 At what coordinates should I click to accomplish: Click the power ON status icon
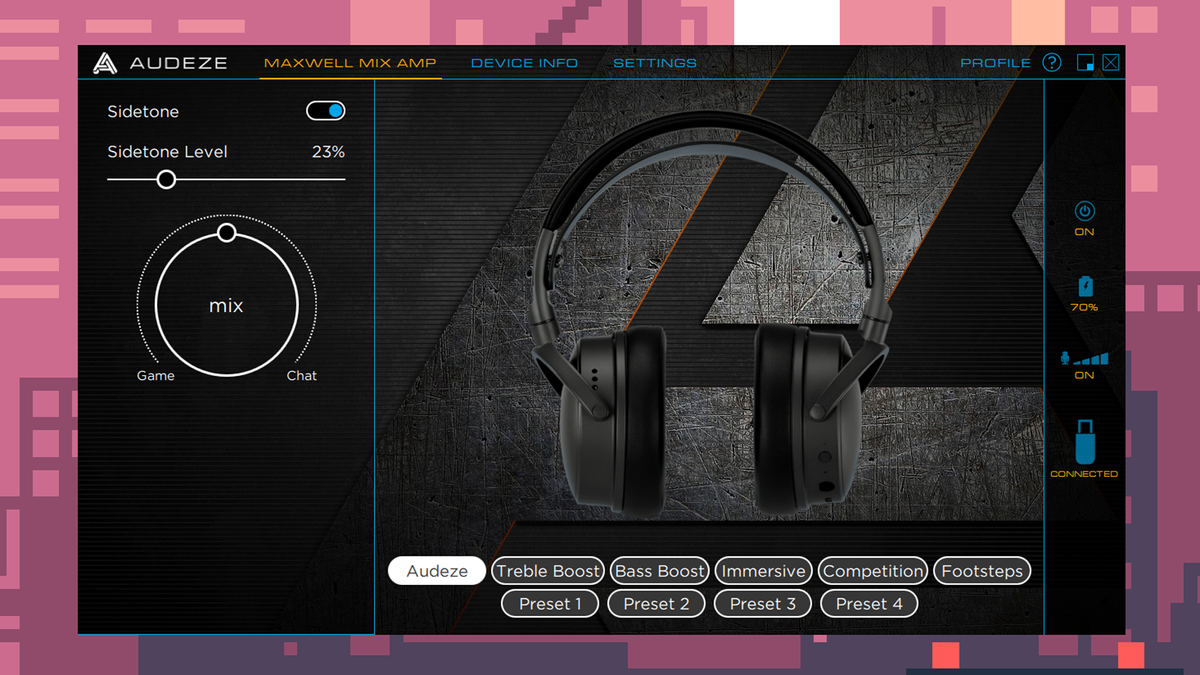click(1085, 211)
